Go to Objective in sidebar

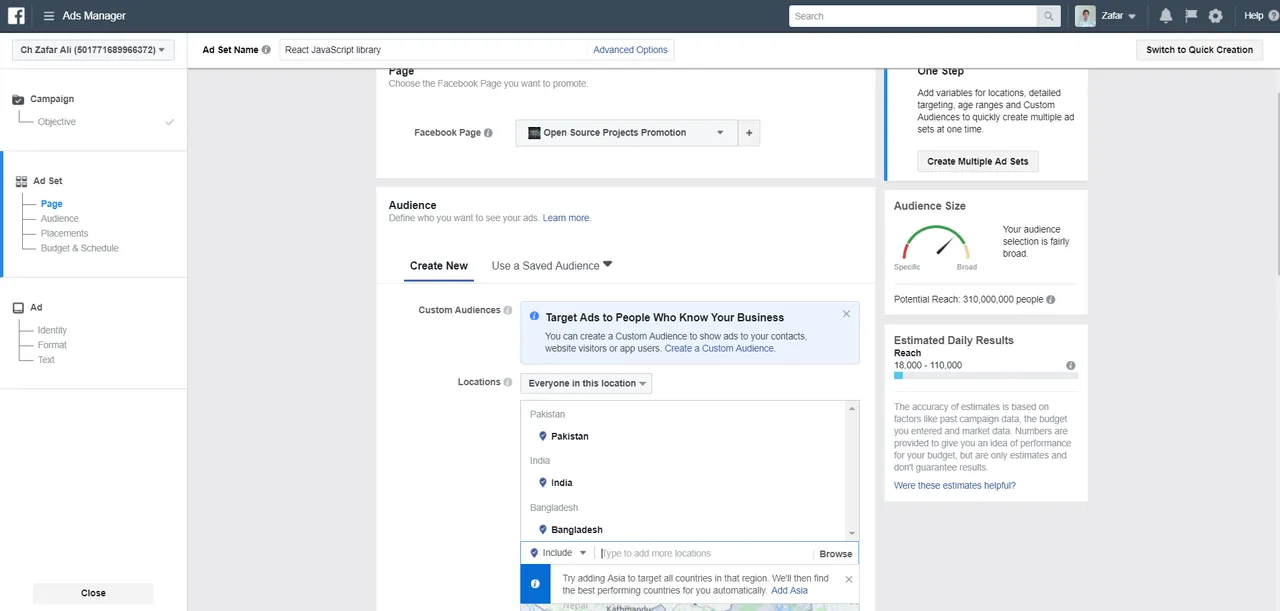coord(57,122)
